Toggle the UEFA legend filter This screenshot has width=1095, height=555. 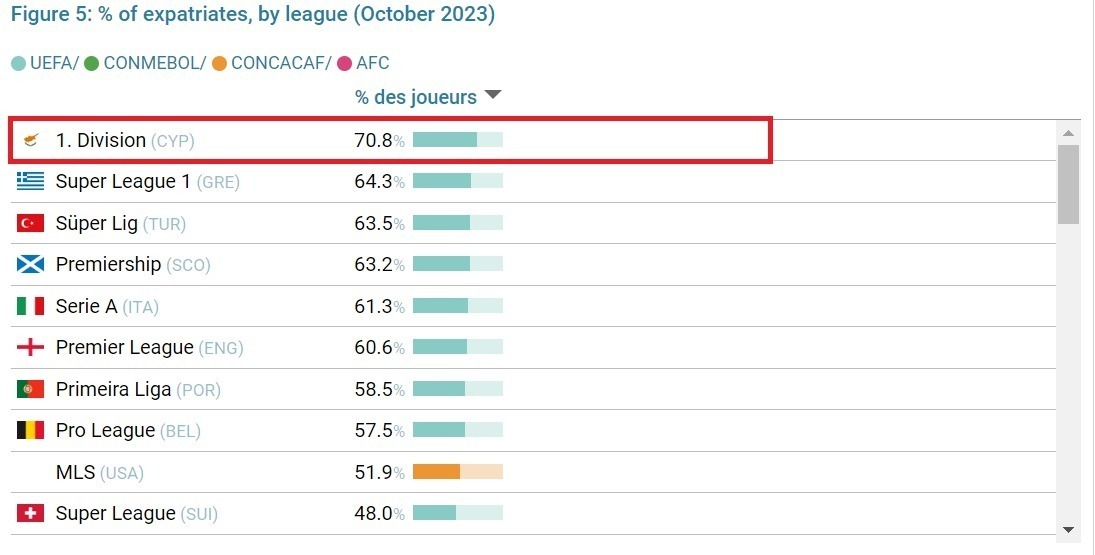(45, 64)
